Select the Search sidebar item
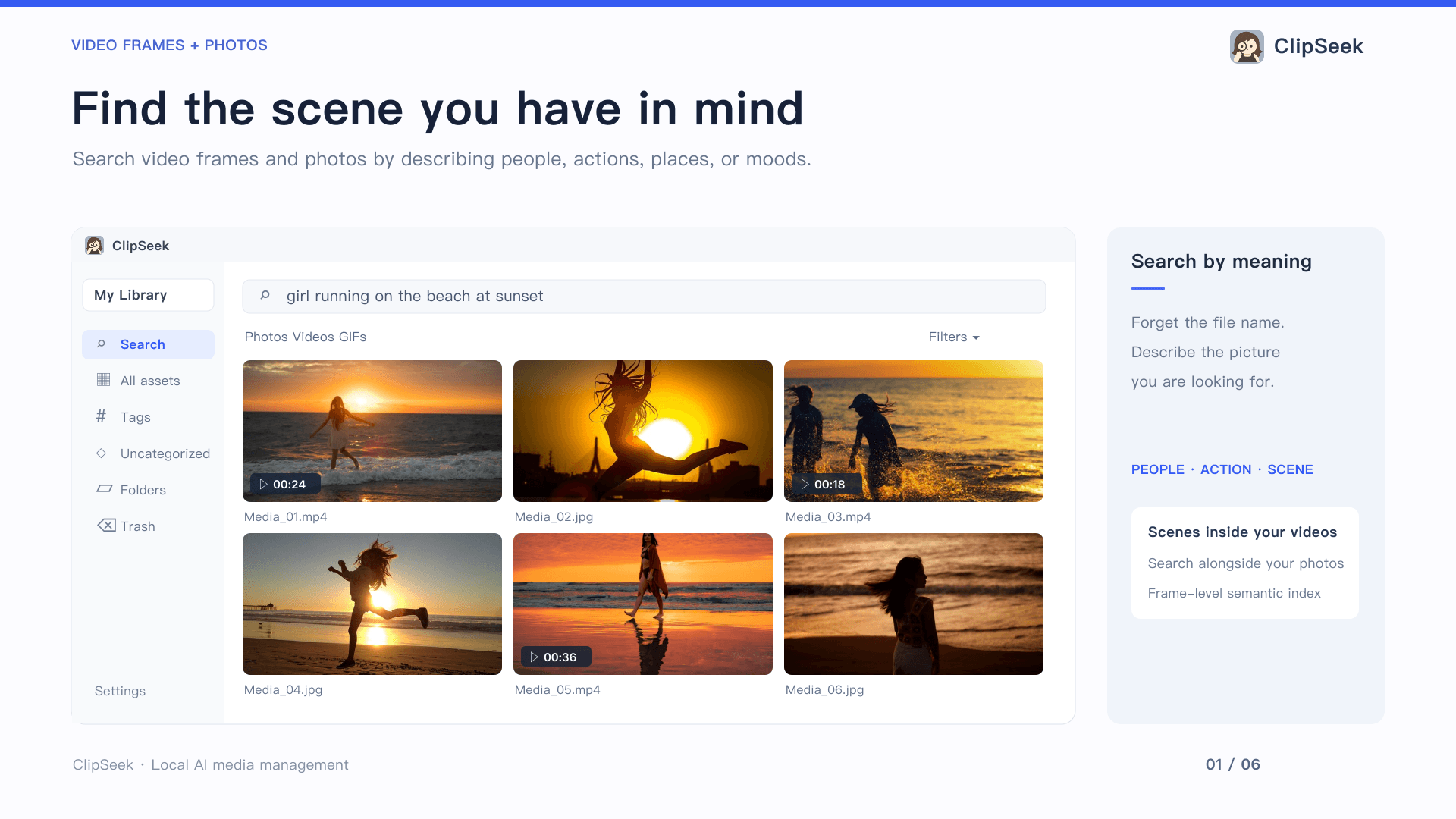1456x819 pixels. pos(148,344)
